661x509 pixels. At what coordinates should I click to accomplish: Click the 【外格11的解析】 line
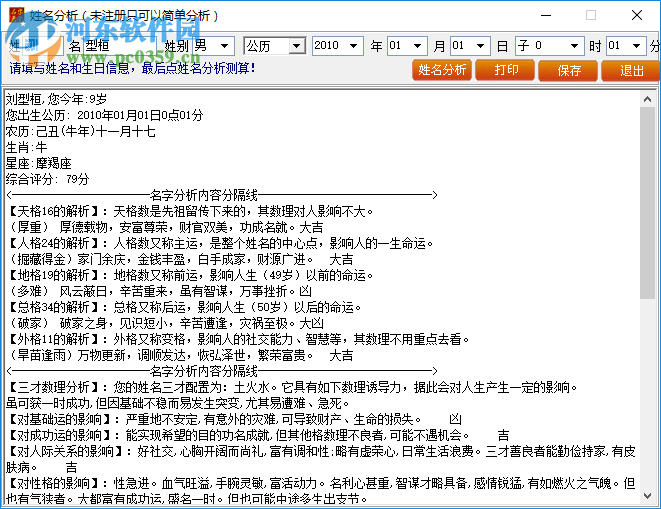pos(237,339)
